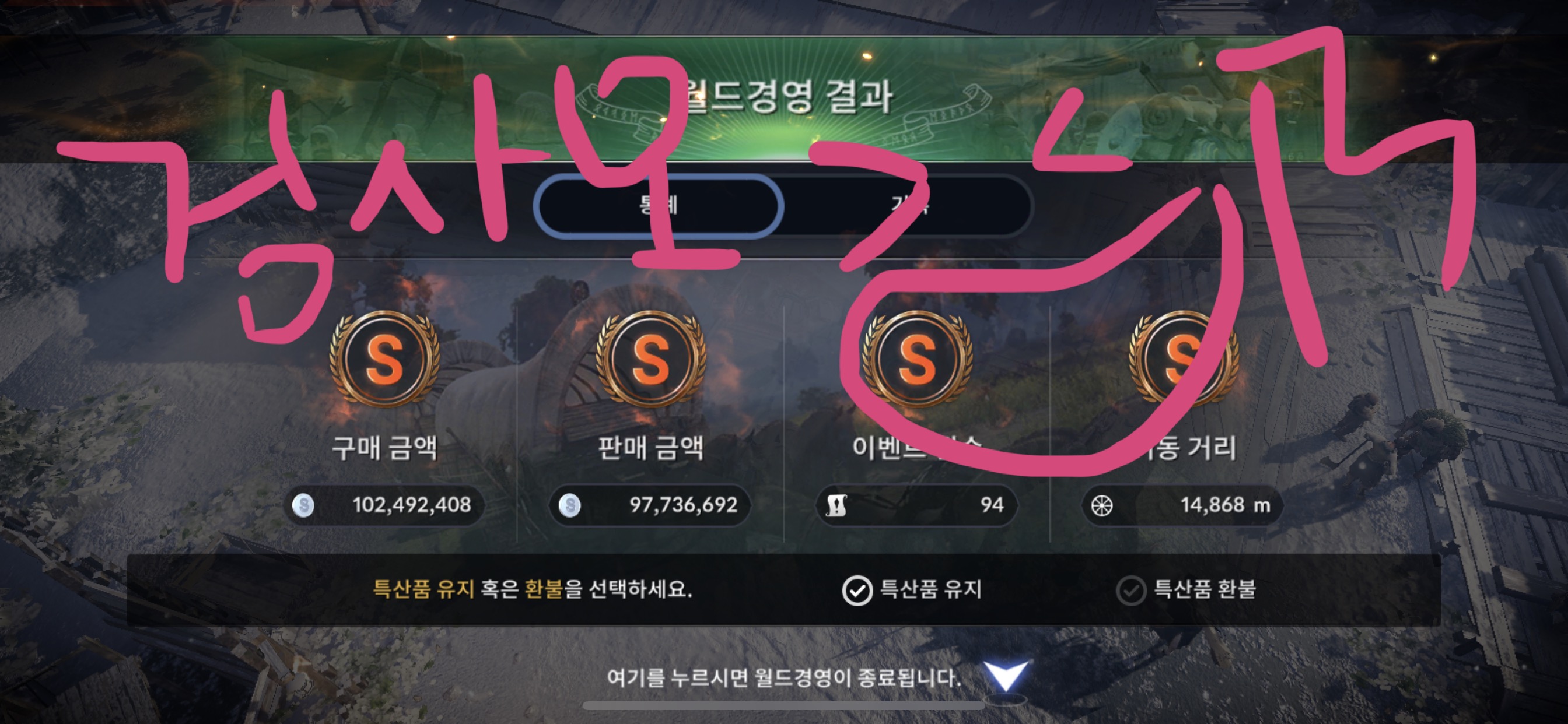Click the 14,868 m distance value

tap(1226, 505)
